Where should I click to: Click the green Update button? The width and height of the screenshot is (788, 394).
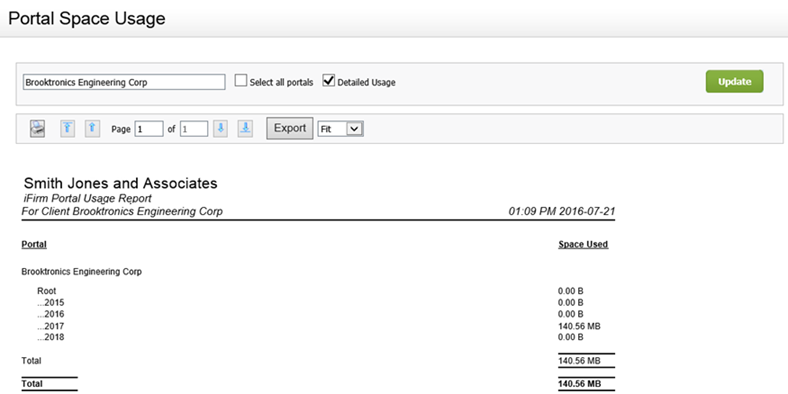pyautogui.click(x=734, y=81)
